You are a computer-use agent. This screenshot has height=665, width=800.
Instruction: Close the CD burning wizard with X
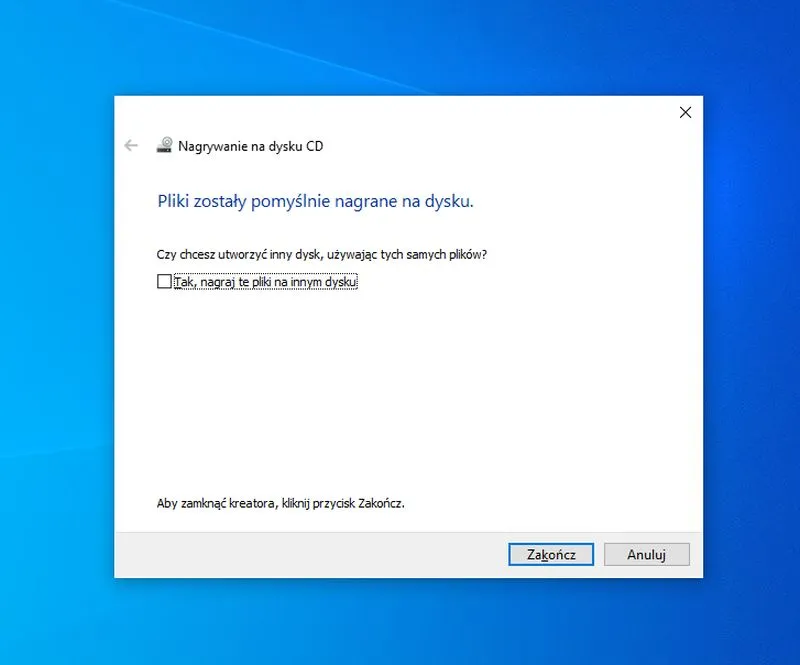(685, 113)
